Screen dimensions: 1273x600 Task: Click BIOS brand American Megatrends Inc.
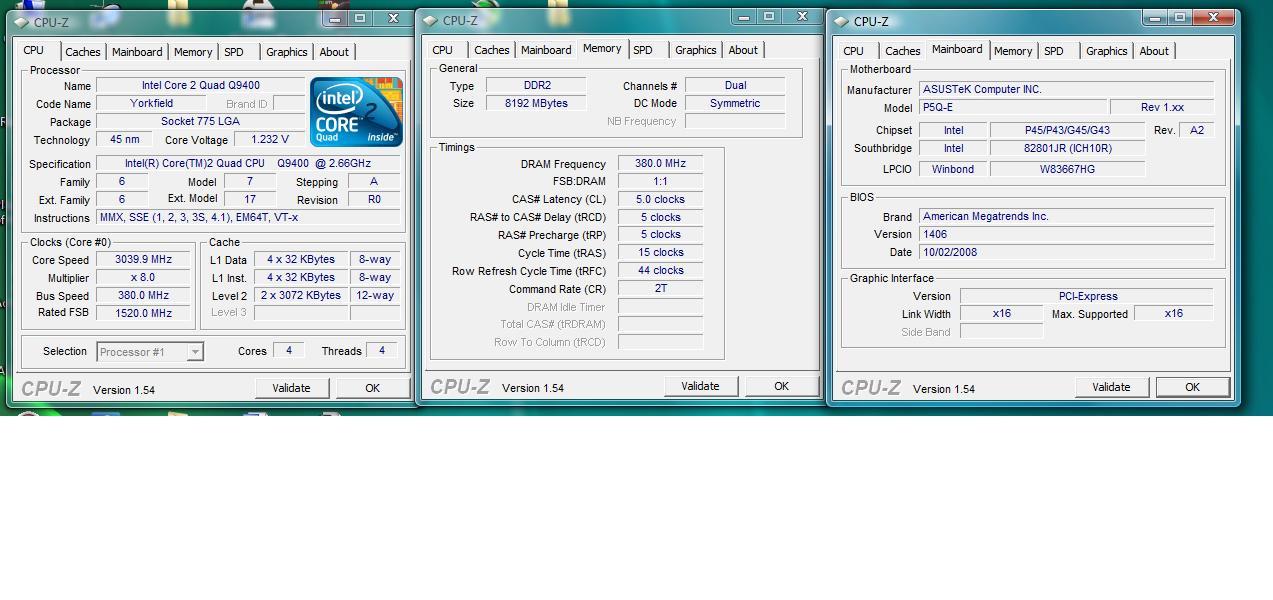coord(1066,217)
